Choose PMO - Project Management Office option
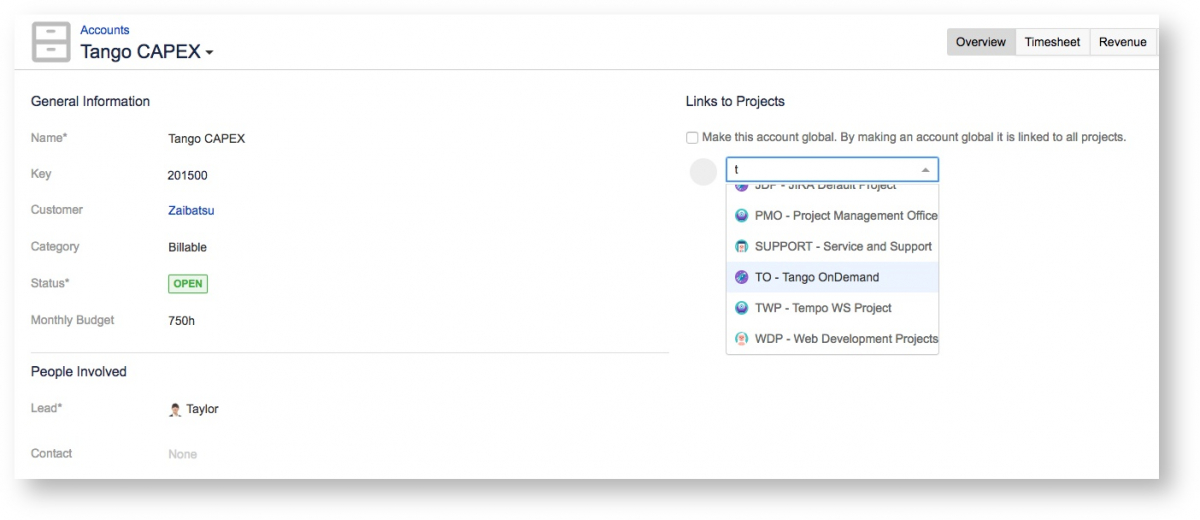Screen dimensions: 1200x520 [x=845, y=215]
